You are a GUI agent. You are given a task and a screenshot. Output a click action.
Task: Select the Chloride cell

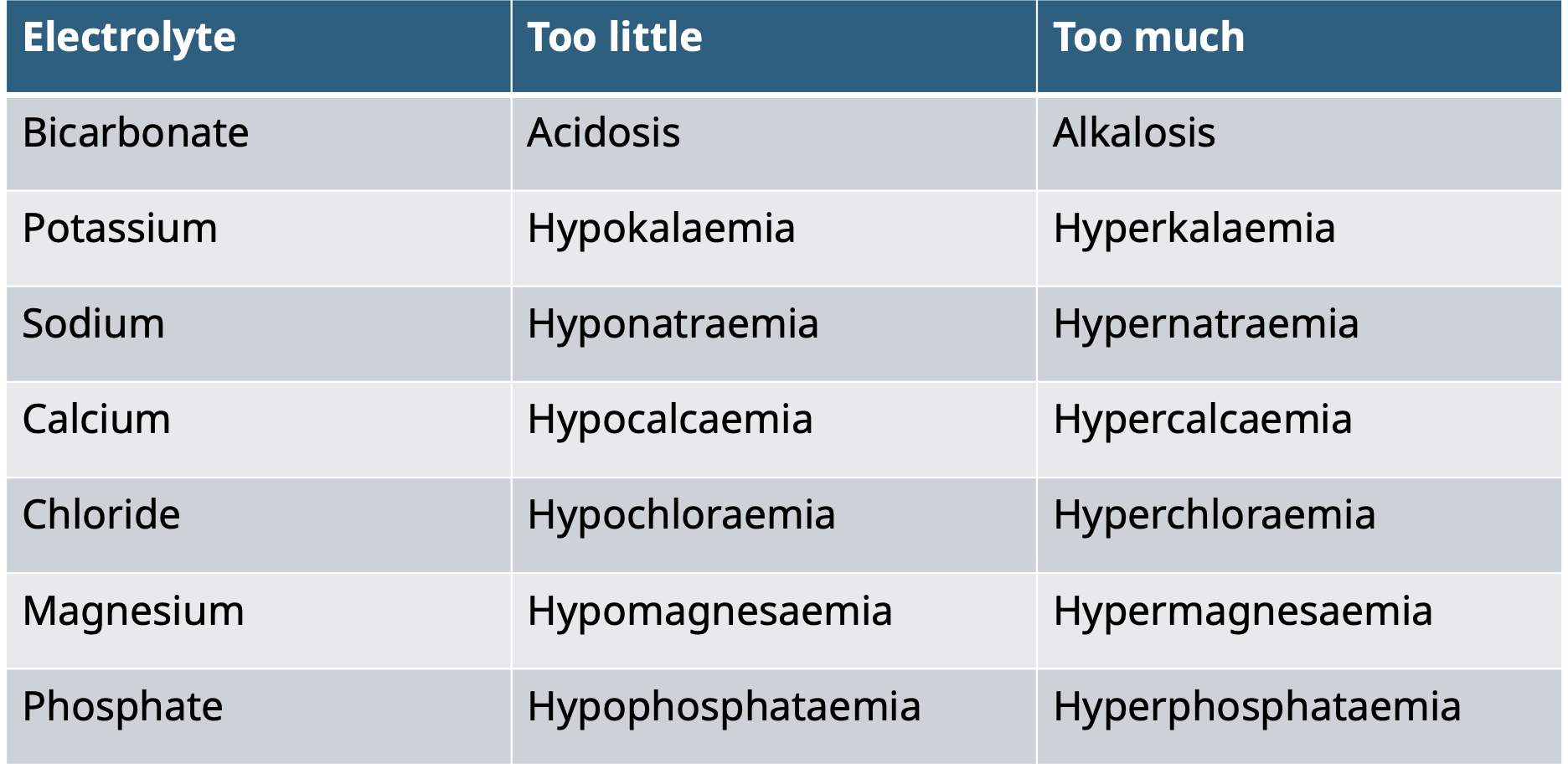101,515
